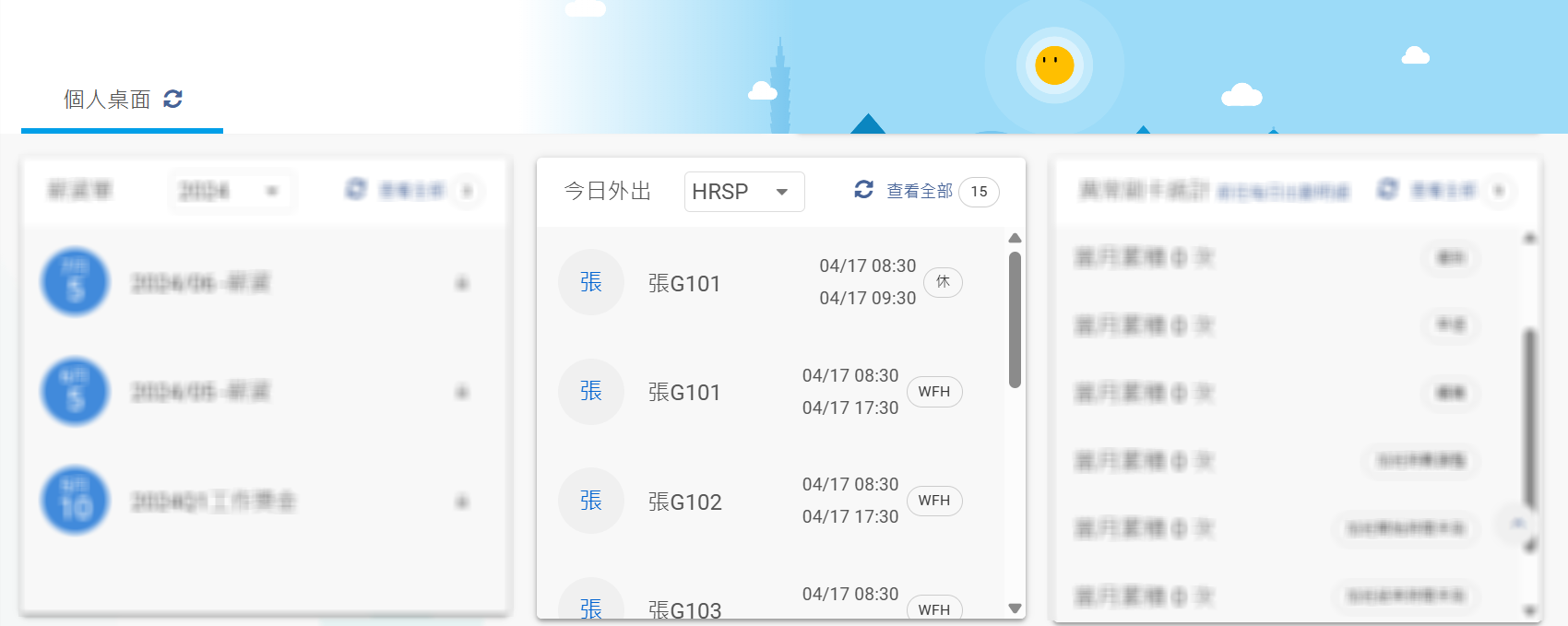
Task: Click the 今日外出 list scrollbar thumb
Action: point(1015,319)
